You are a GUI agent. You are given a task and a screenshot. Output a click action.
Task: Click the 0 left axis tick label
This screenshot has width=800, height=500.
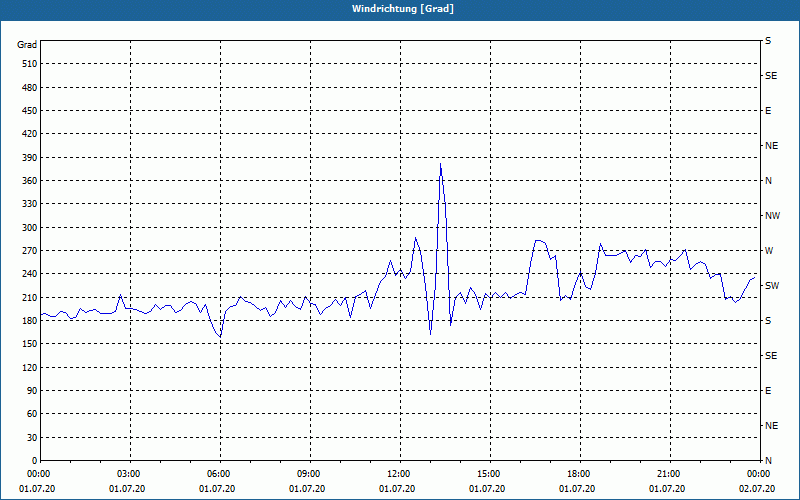(35, 461)
